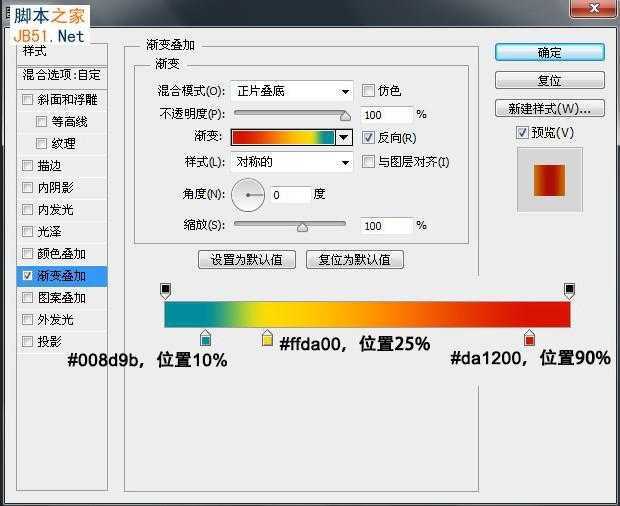
Task: Click 复位为默认值 button
Action: pos(355,260)
